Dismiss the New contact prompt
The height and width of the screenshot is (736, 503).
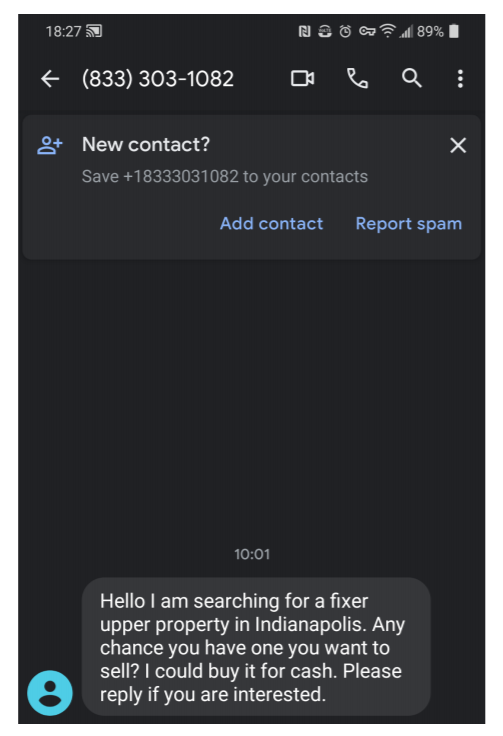[x=458, y=146]
